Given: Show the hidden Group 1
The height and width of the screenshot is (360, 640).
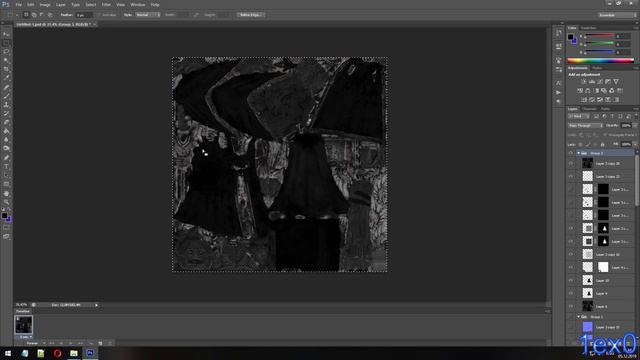Looking at the screenshot, I should pyautogui.click(x=571, y=317).
